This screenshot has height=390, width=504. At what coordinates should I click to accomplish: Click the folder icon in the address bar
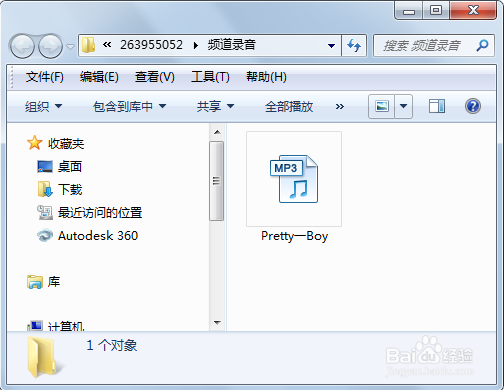pos(88,45)
